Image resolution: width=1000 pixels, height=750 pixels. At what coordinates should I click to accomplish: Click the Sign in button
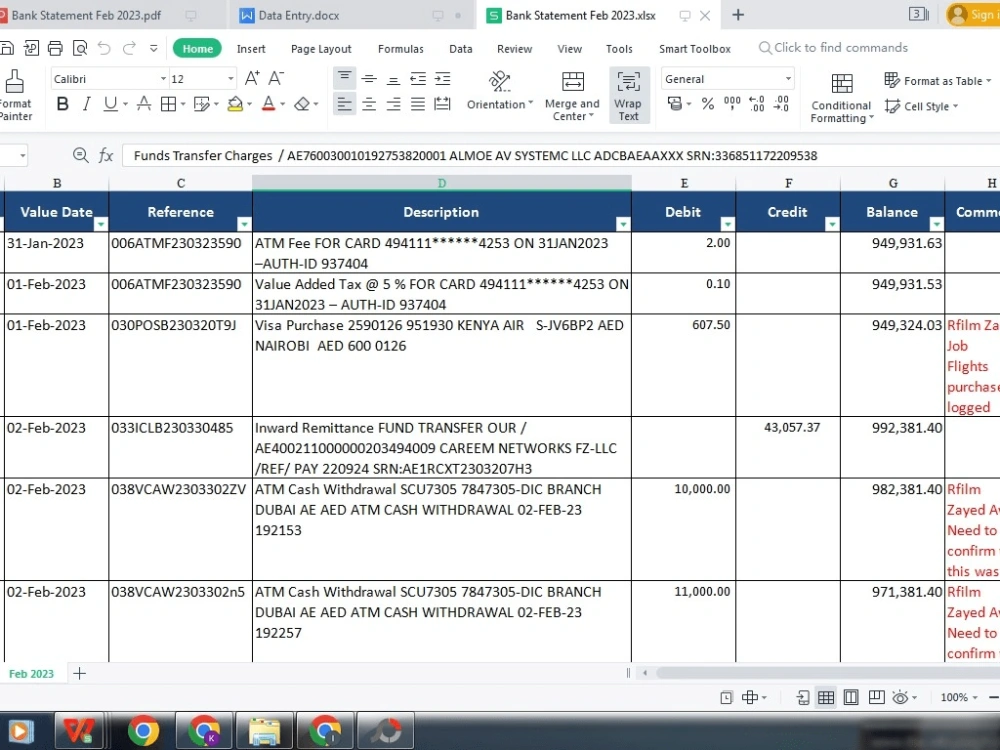point(972,15)
